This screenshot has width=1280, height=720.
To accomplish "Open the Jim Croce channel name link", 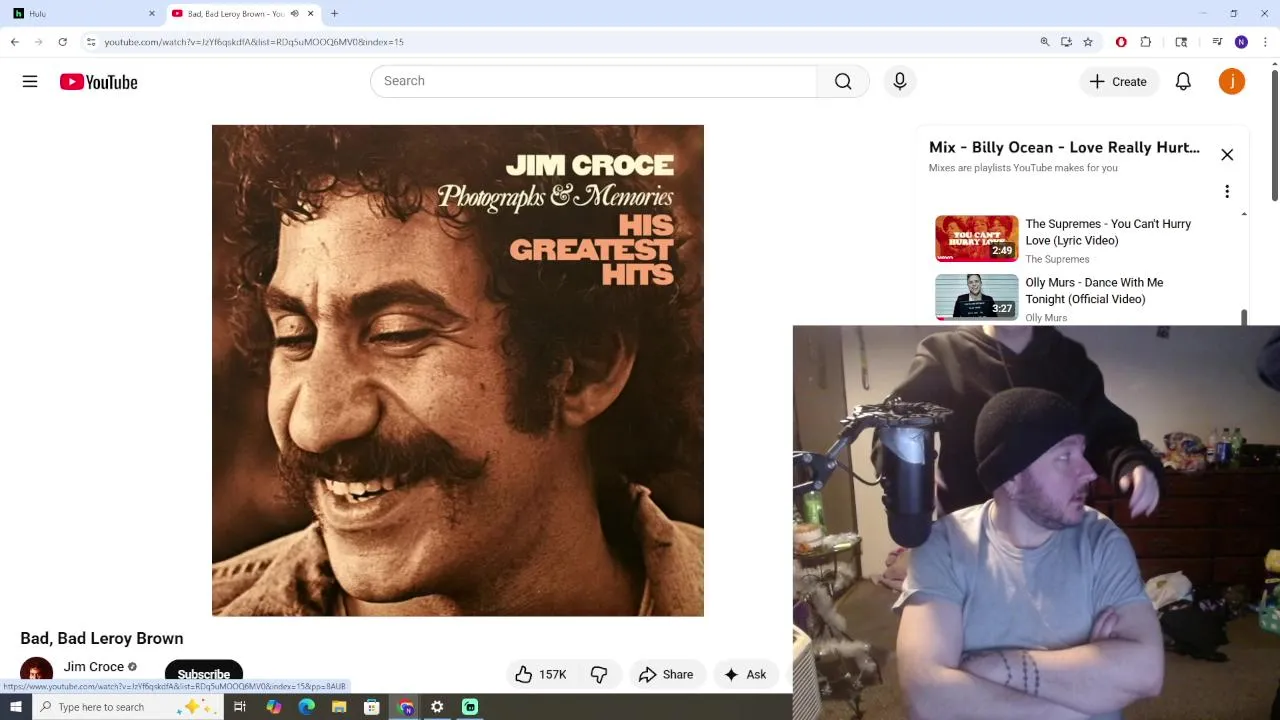I will (x=94, y=667).
